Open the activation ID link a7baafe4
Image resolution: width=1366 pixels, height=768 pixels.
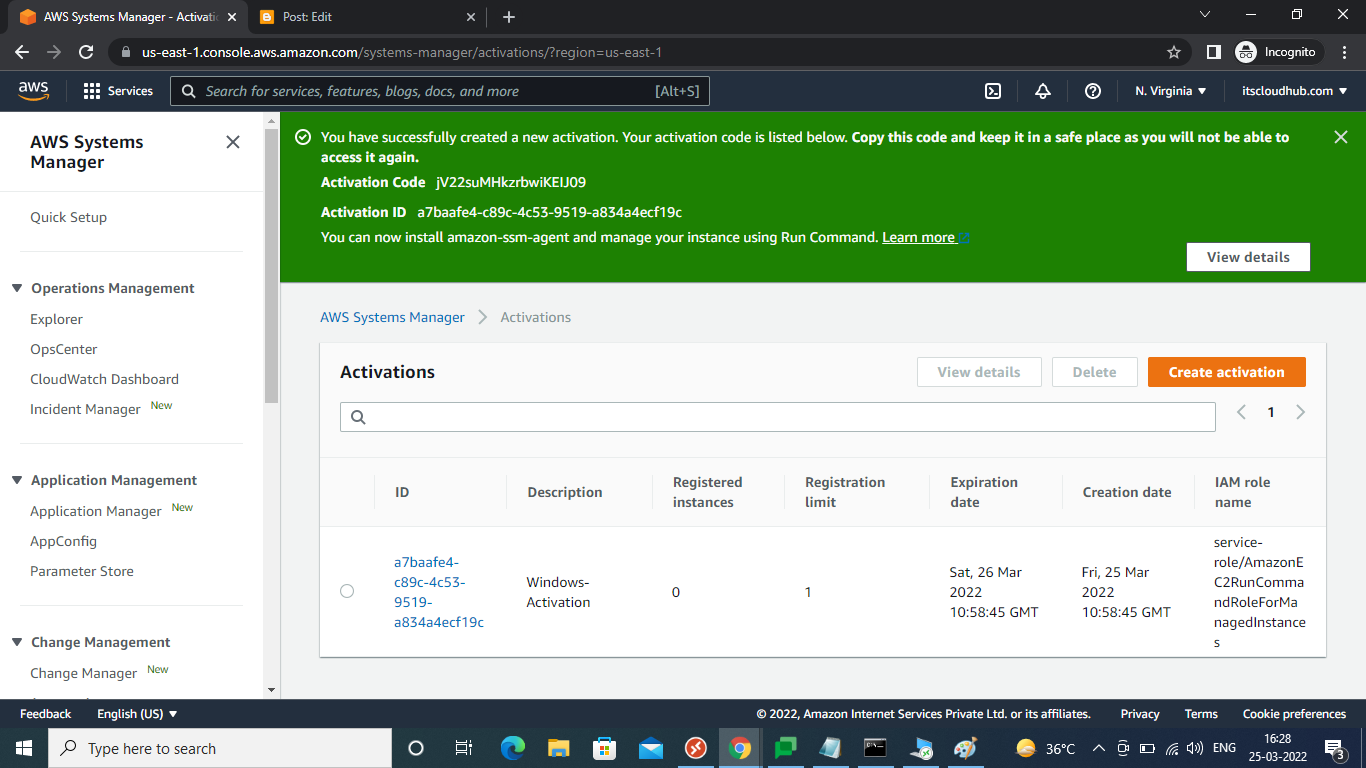click(x=438, y=591)
